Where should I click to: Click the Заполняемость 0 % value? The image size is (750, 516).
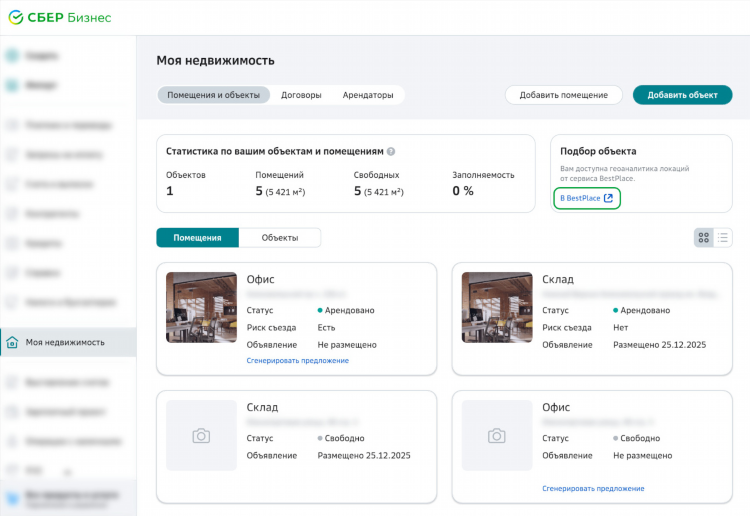463,191
